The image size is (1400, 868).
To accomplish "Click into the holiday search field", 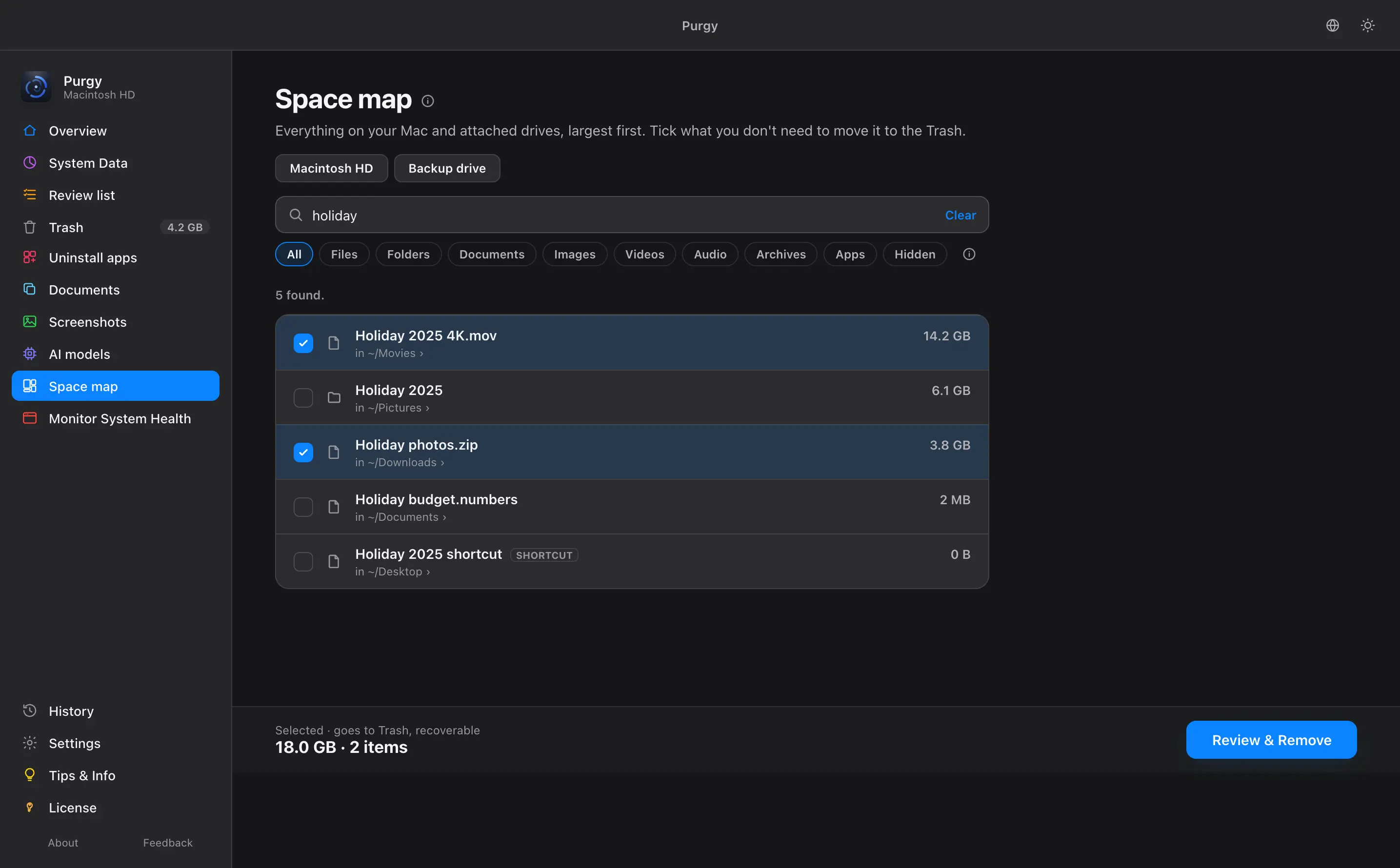I will pyautogui.click(x=632, y=215).
